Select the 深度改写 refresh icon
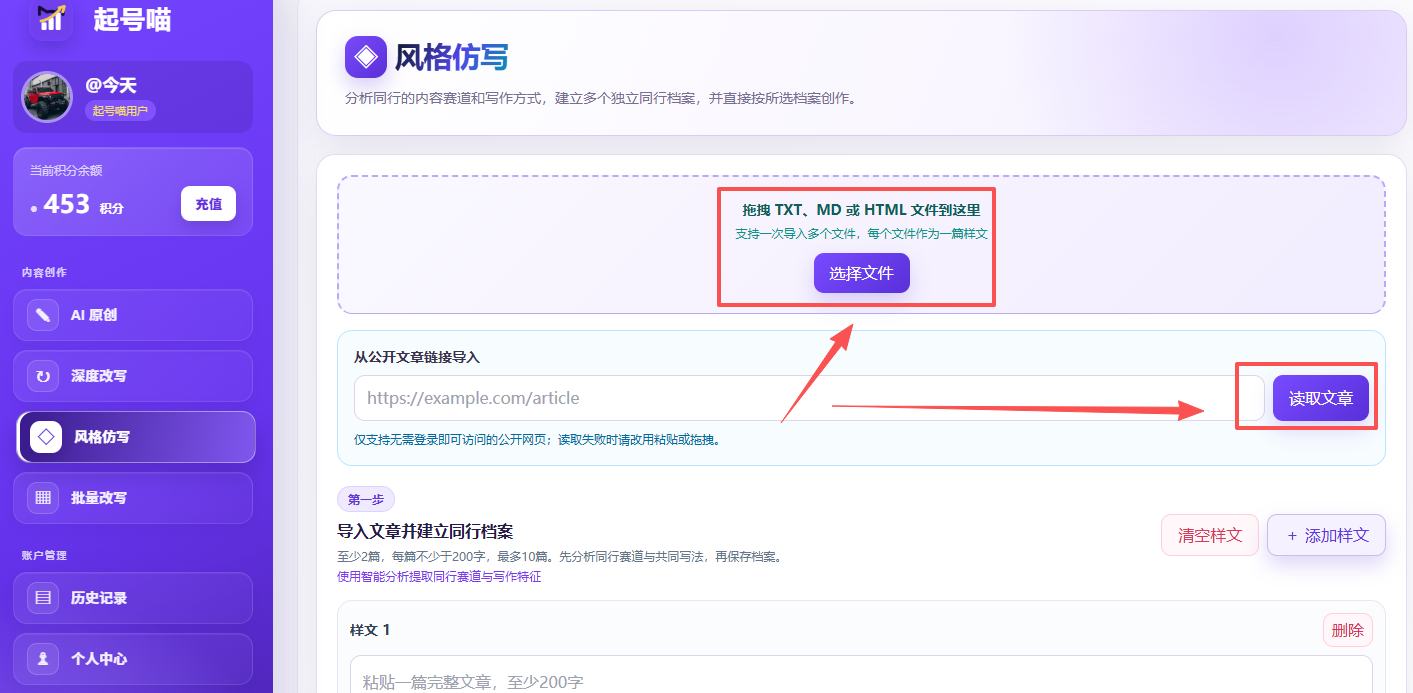 43,376
